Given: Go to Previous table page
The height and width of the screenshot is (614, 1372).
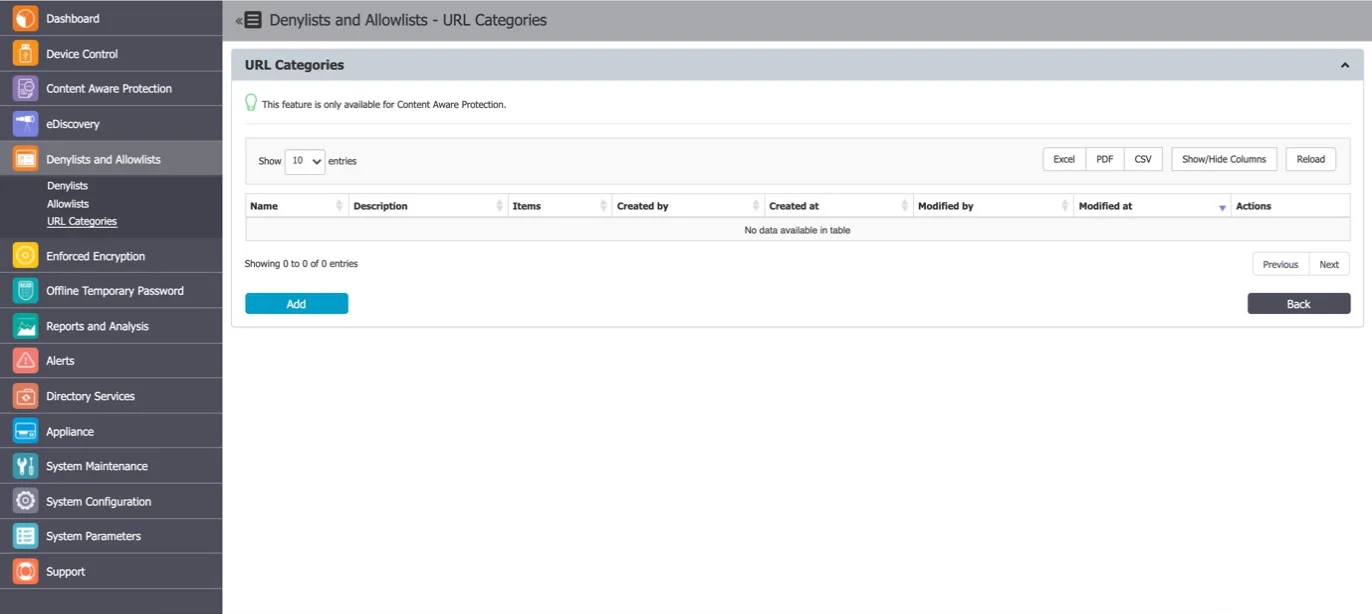Looking at the screenshot, I should [1280, 264].
